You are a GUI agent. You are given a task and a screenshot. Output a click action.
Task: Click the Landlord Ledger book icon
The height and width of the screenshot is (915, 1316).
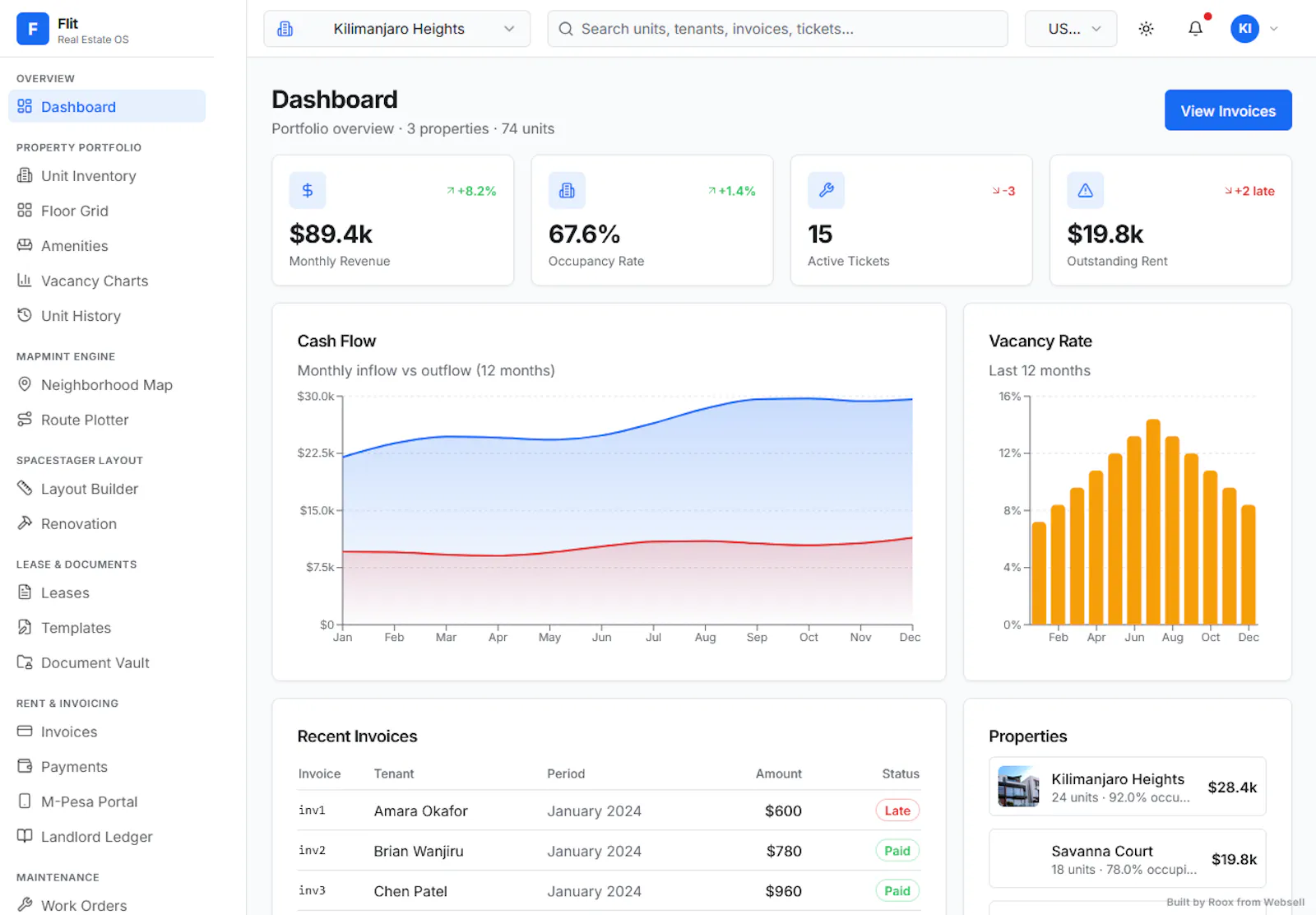[25, 836]
